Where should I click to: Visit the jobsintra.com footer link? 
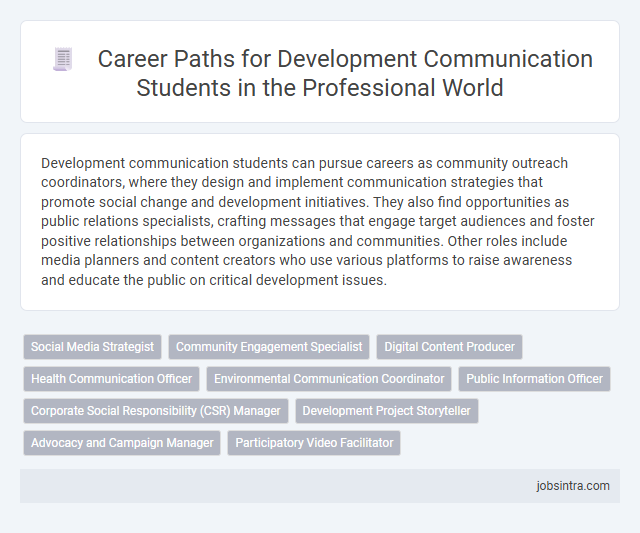pos(573,486)
